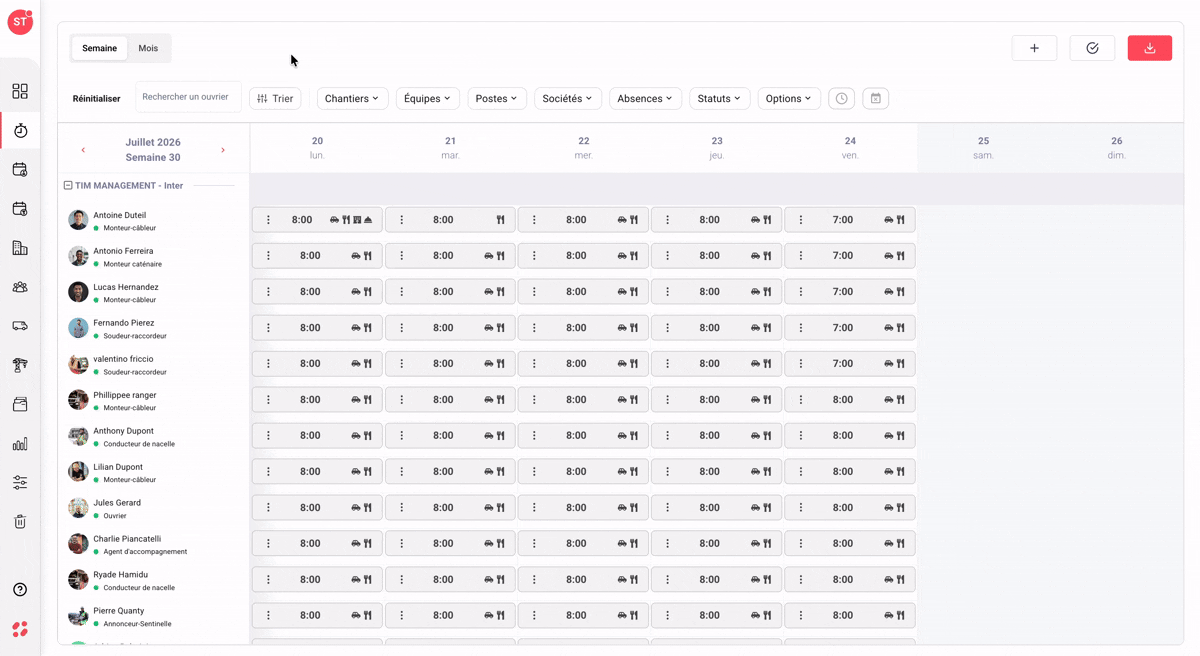The width and height of the screenshot is (1200, 656).
Task: Open Lucas Hernandez's Friday entry three-dot menu
Action: pyautogui.click(x=801, y=292)
